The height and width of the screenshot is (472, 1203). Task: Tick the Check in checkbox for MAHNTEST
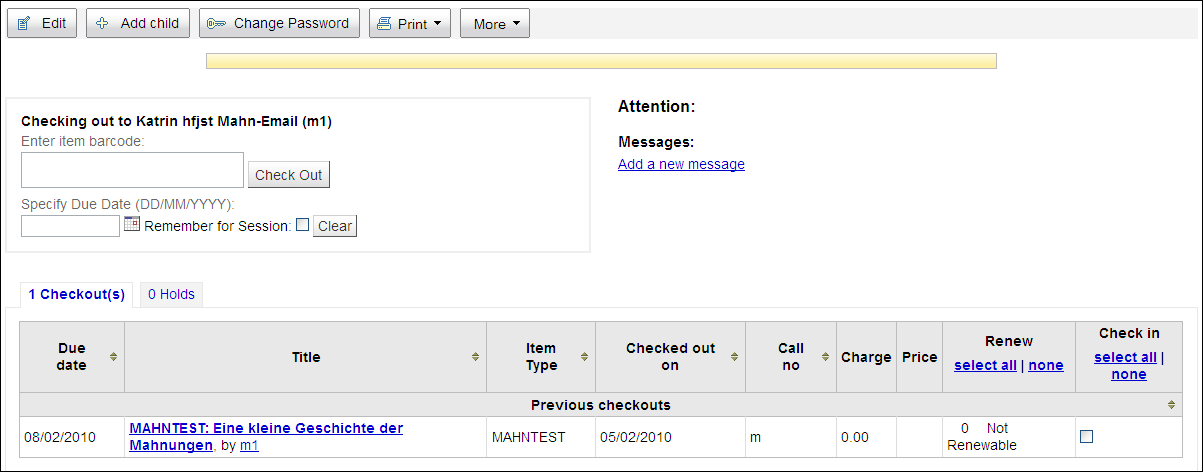point(1087,436)
